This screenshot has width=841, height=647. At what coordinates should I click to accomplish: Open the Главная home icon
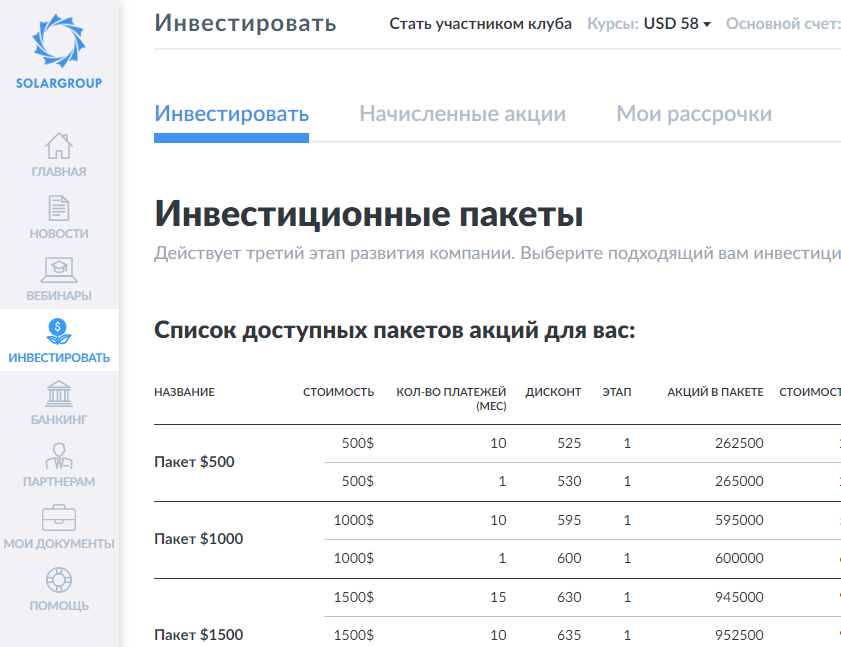59,146
